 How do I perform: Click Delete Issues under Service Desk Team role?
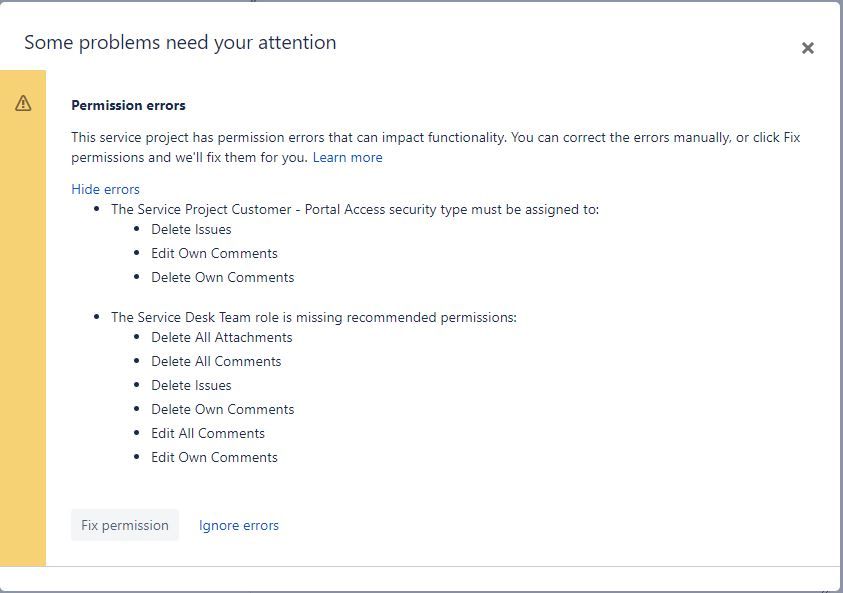(191, 385)
